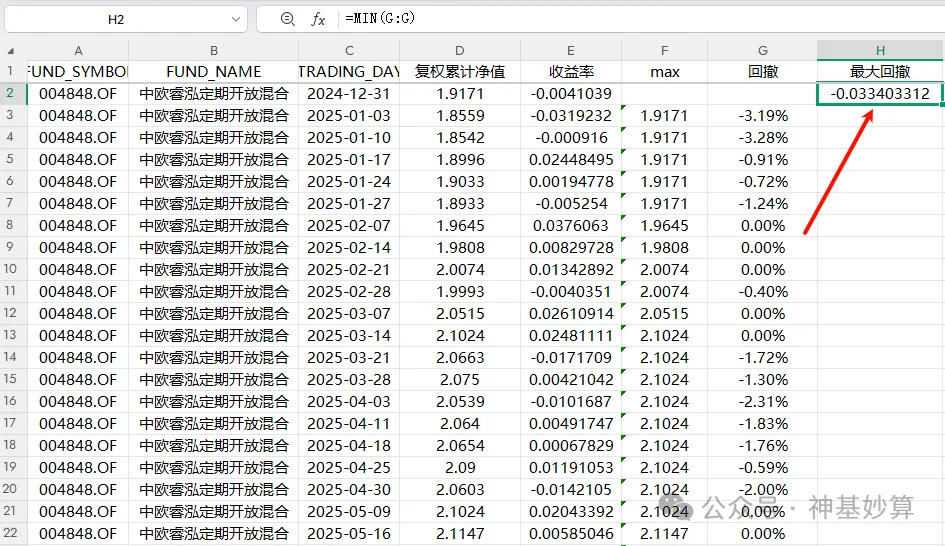Click the date cell 2025-05-16
Screen dimensions: 945x546
coord(349,533)
